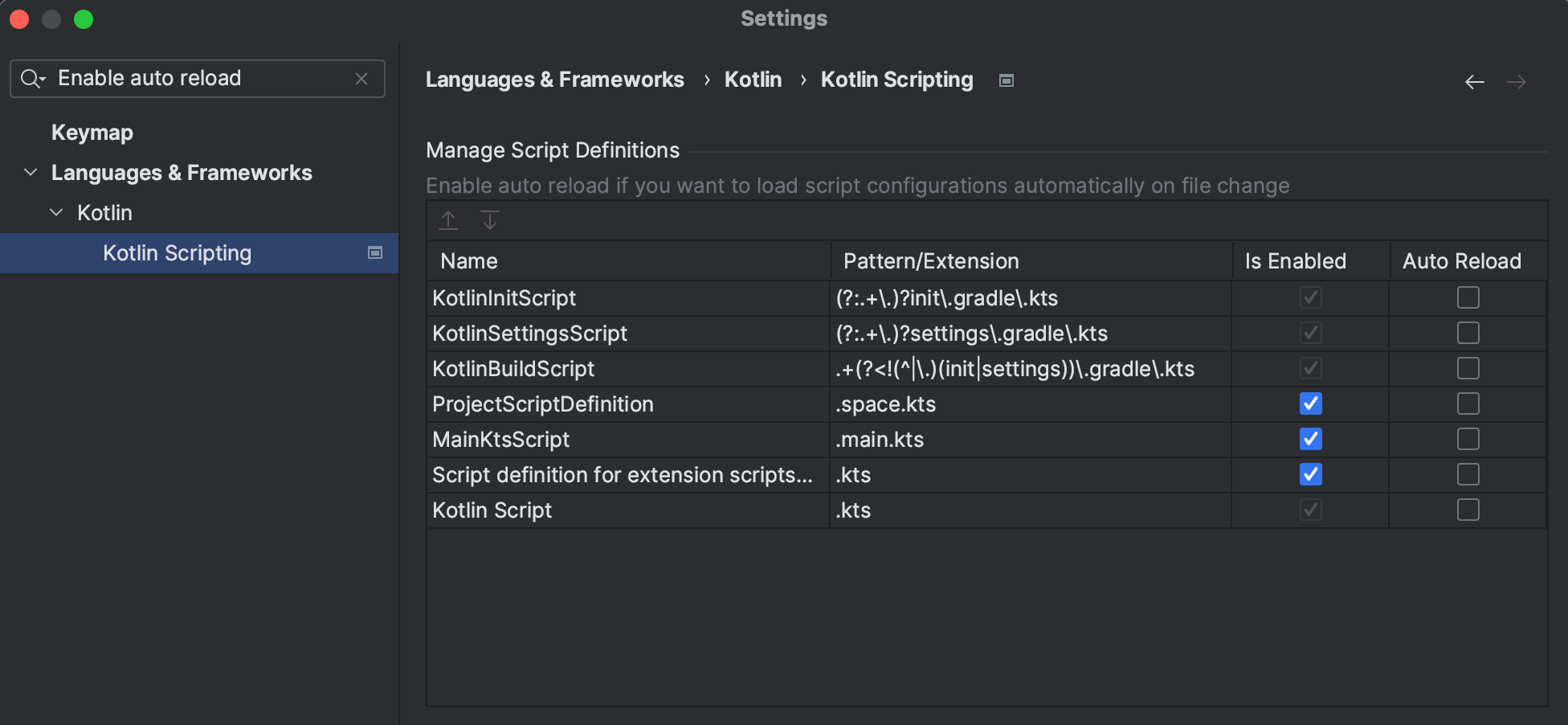Click the init.gradle.kts pattern cell

click(1031, 298)
